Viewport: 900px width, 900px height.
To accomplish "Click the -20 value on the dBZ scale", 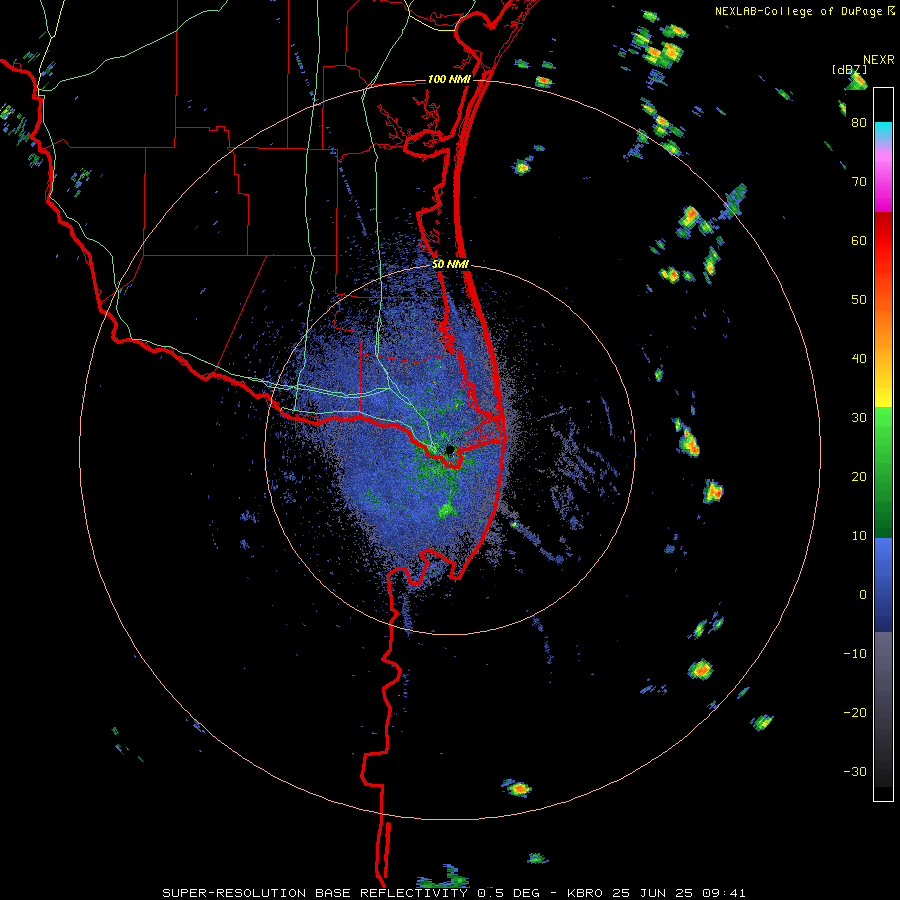I will click(x=855, y=713).
